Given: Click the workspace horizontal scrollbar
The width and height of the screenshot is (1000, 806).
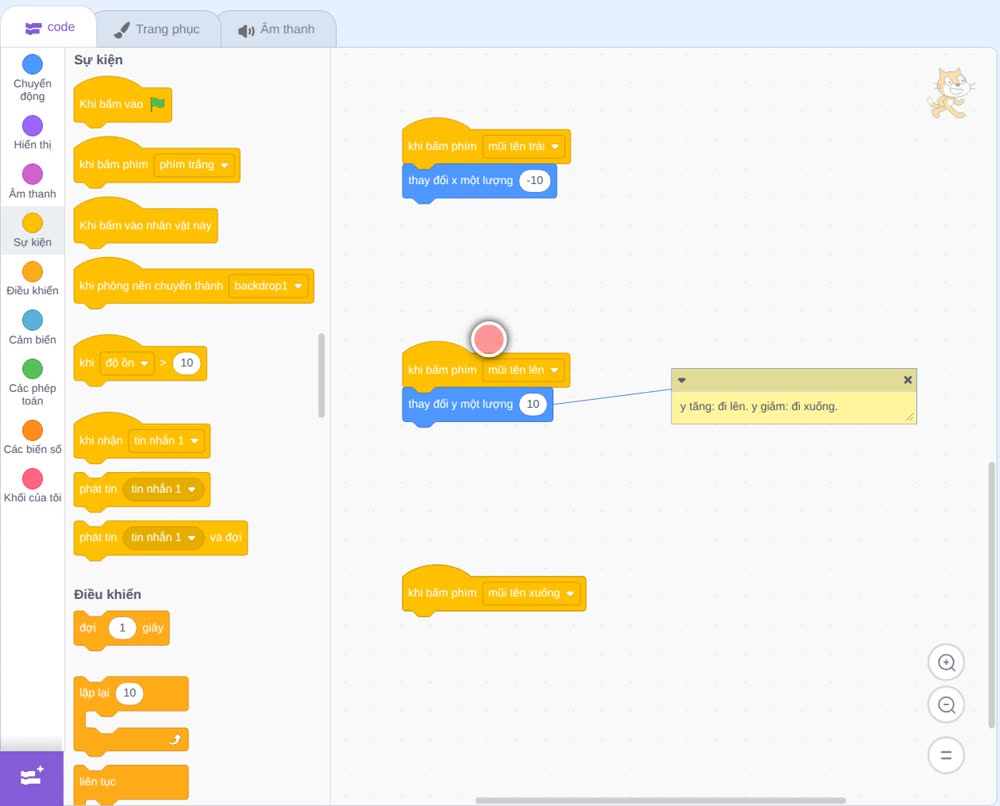Looking at the screenshot, I should pos(661,800).
